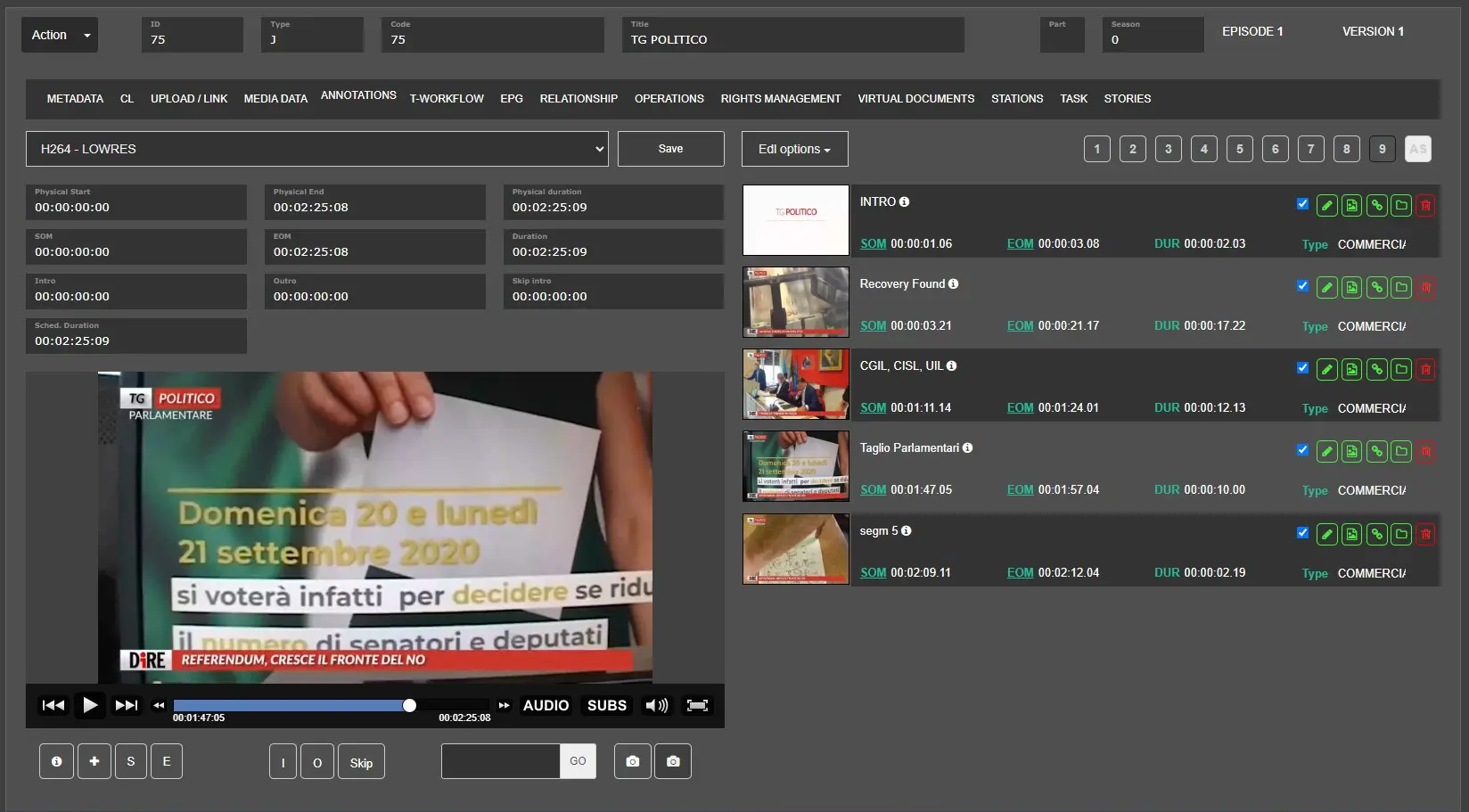Open folder icon for Taglio Parlamentari segment
1469x812 pixels.
[1401, 452]
